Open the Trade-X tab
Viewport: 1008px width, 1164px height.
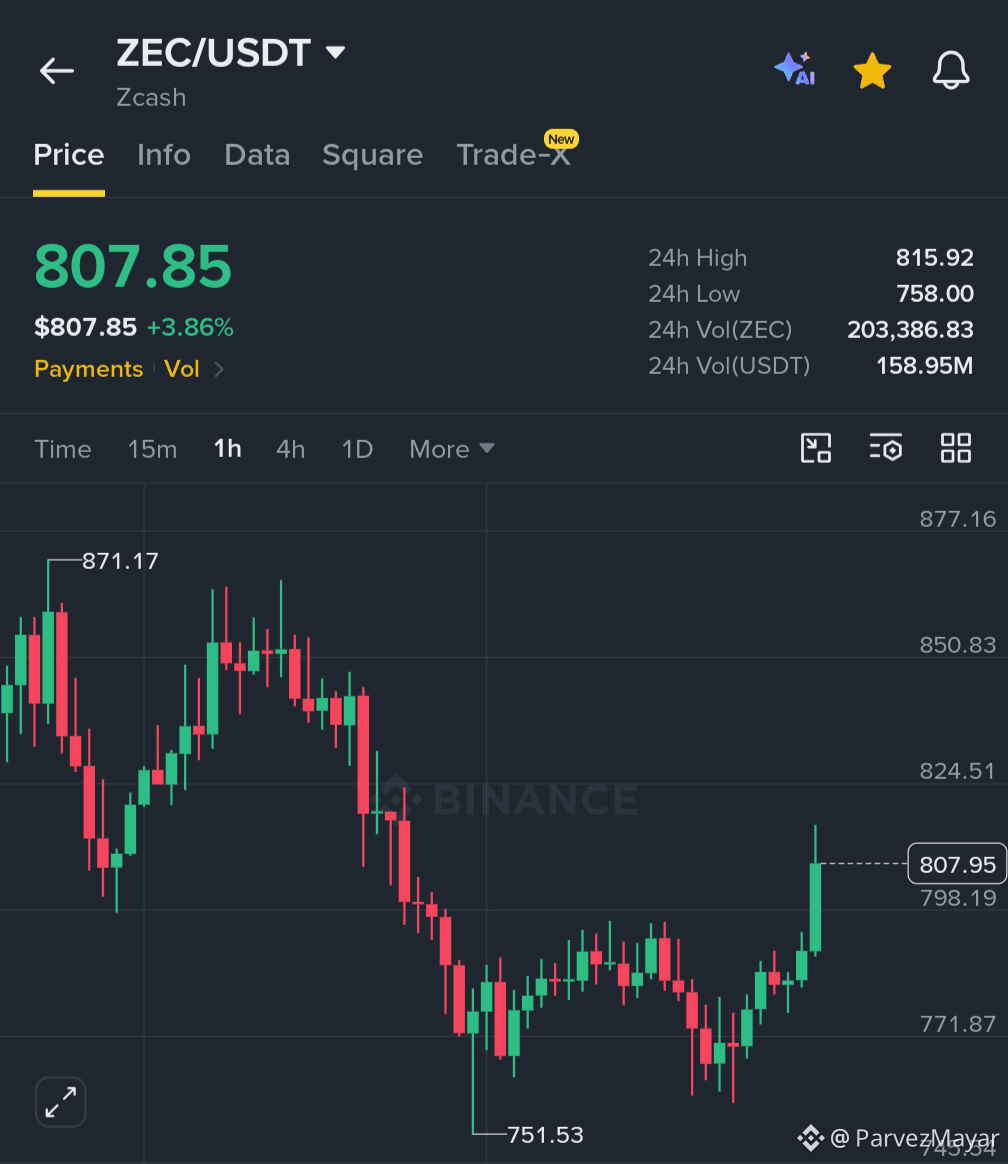(x=514, y=155)
